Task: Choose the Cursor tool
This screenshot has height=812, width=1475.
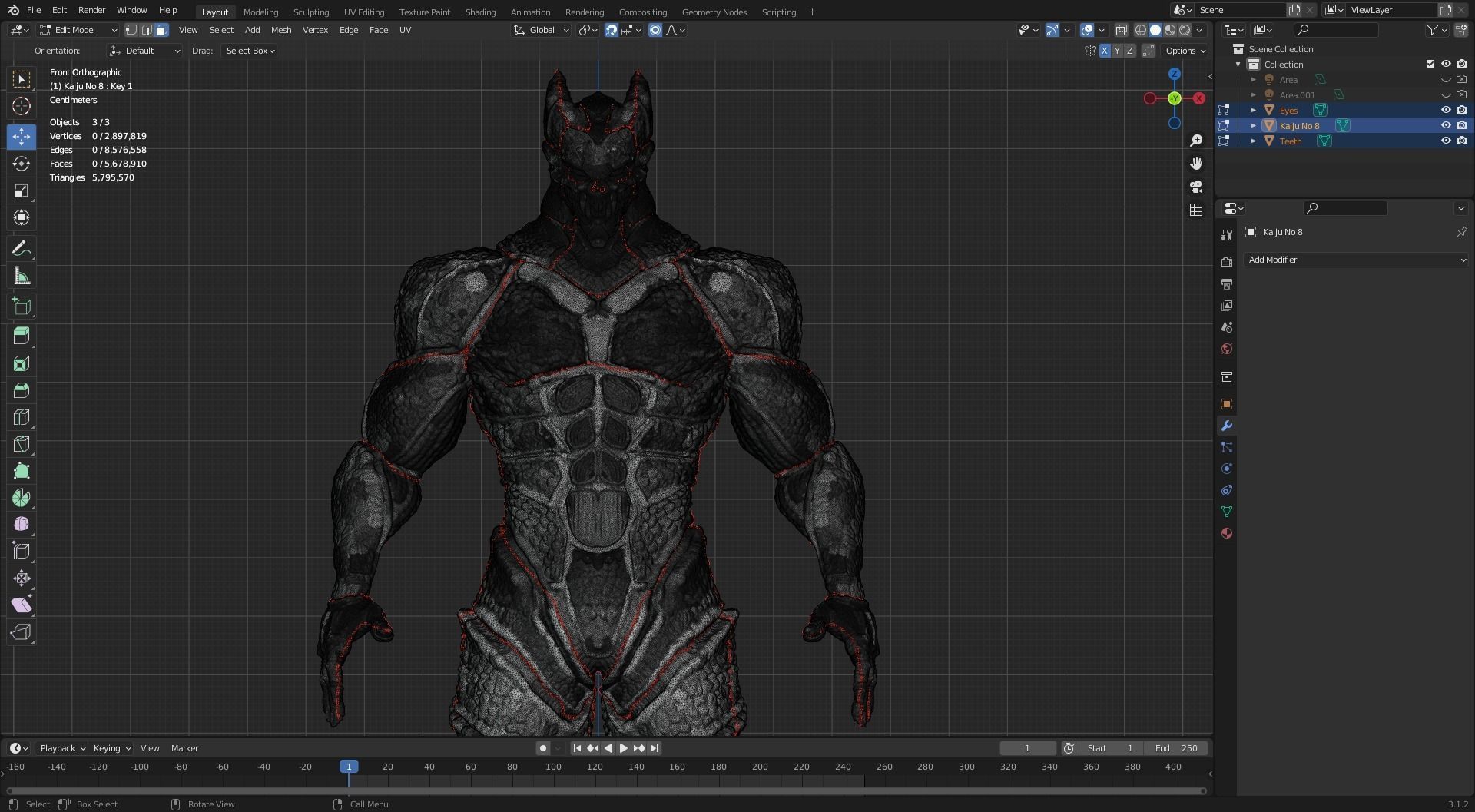Action: pyautogui.click(x=22, y=106)
